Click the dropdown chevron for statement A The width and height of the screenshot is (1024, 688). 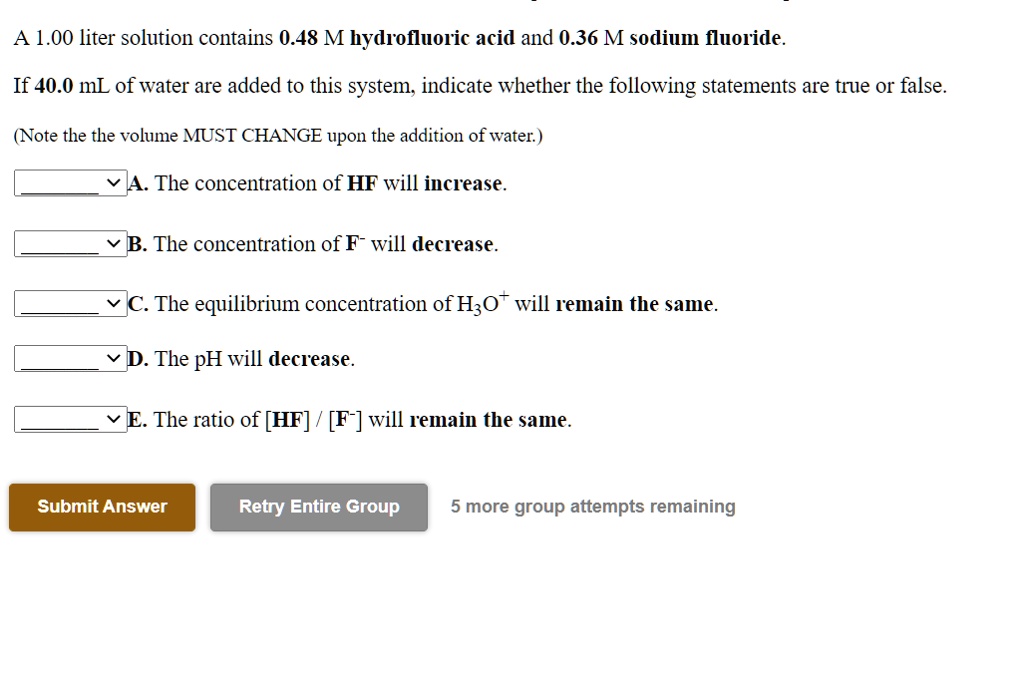(x=113, y=182)
